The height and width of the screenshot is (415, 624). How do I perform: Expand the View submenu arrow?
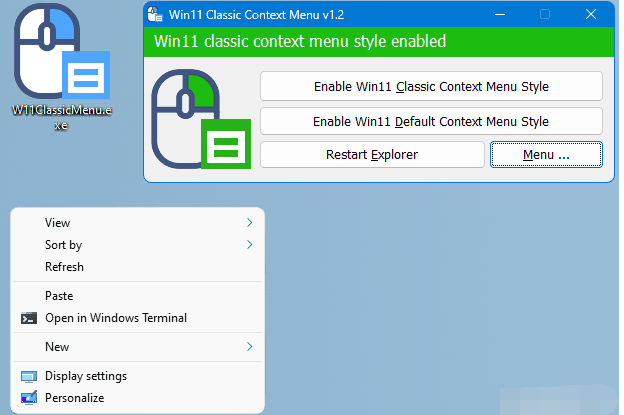pyautogui.click(x=250, y=222)
